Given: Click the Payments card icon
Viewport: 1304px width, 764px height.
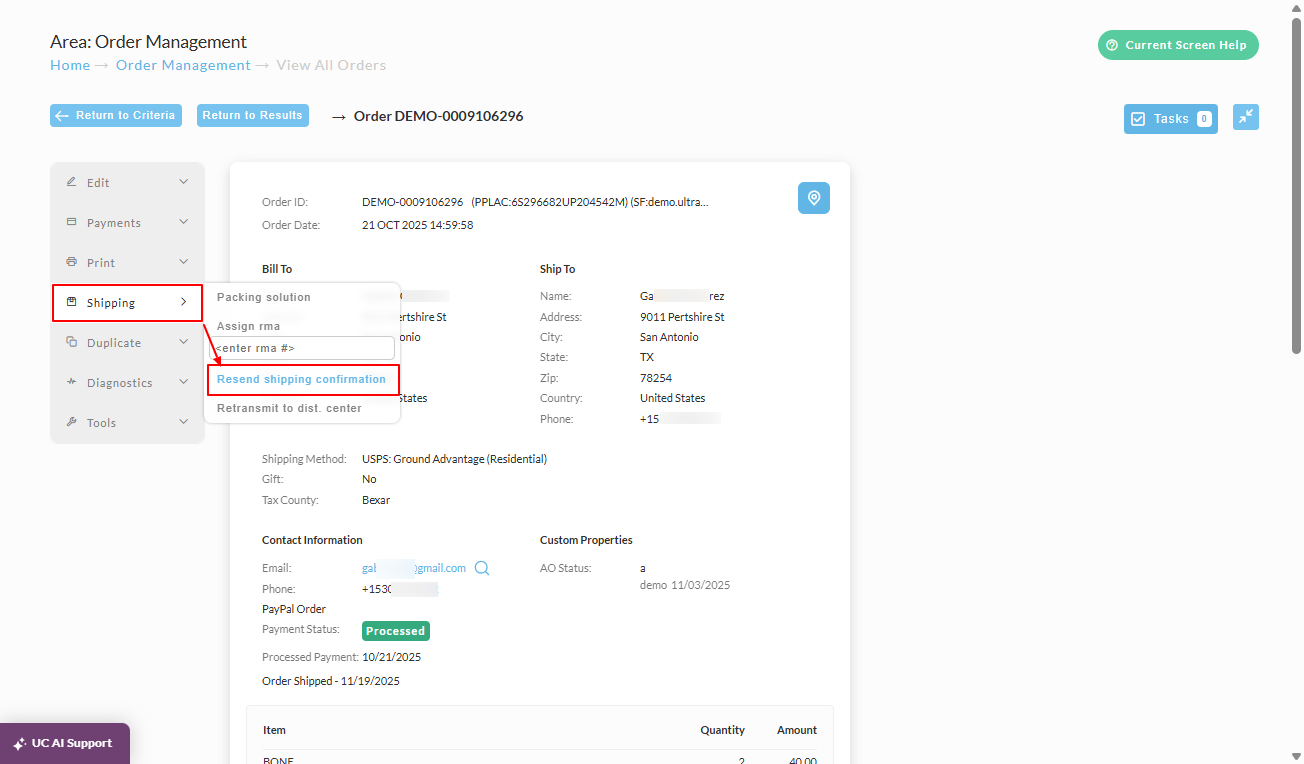Looking at the screenshot, I should coord(71,222).
